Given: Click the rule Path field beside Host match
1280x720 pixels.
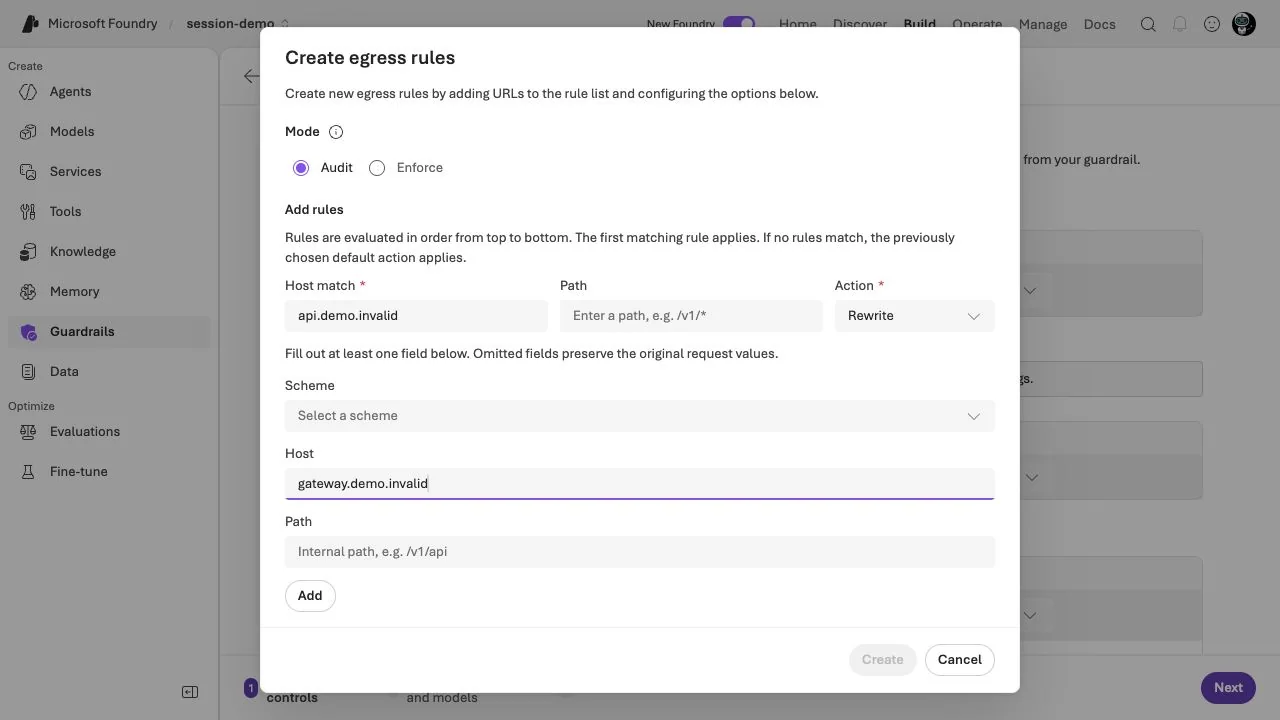Looking at the screenshot, I should 691,316.
